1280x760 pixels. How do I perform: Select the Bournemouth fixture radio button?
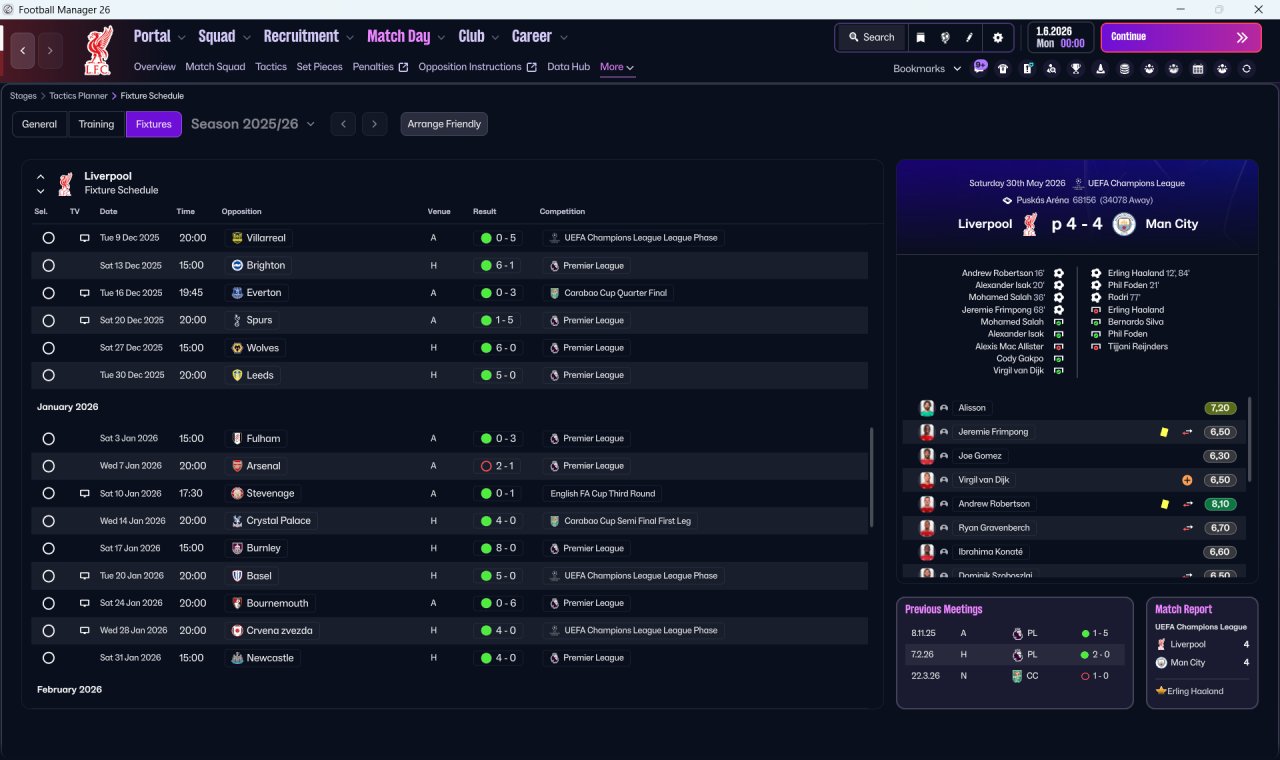pyautogui.click(x=48, y=603)
